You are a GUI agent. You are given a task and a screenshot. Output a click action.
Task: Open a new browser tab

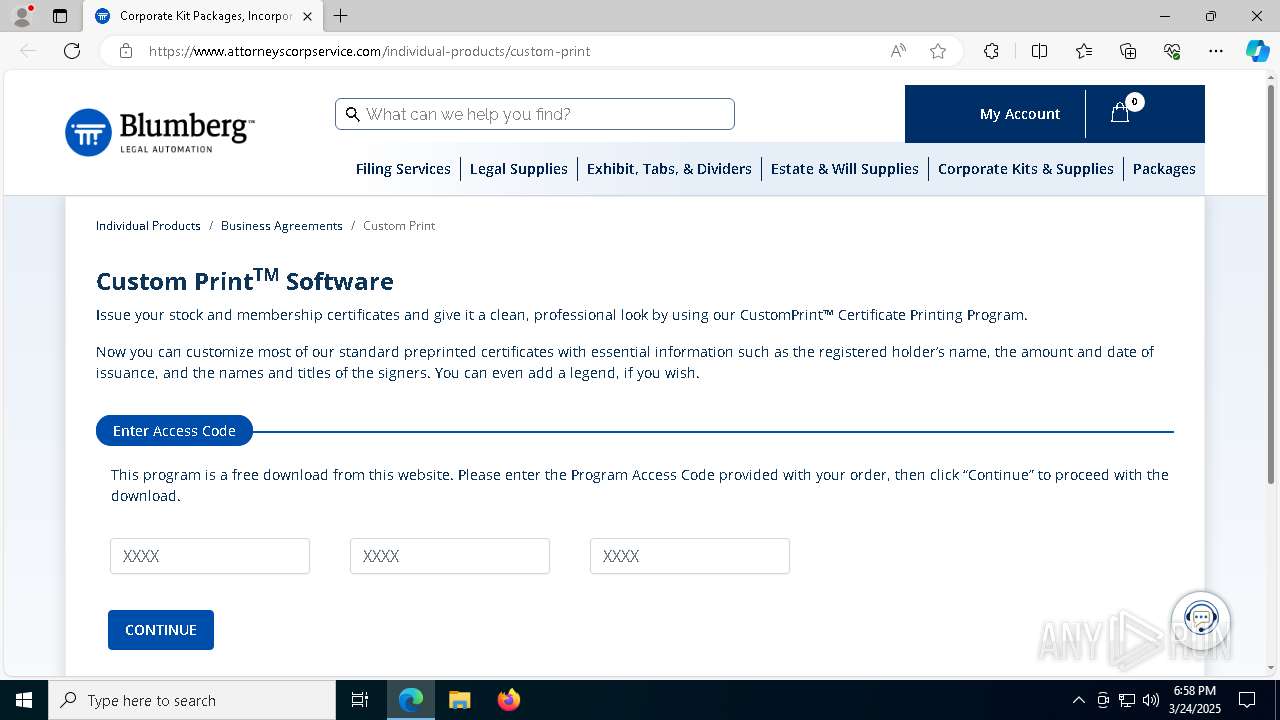[341, 16]
